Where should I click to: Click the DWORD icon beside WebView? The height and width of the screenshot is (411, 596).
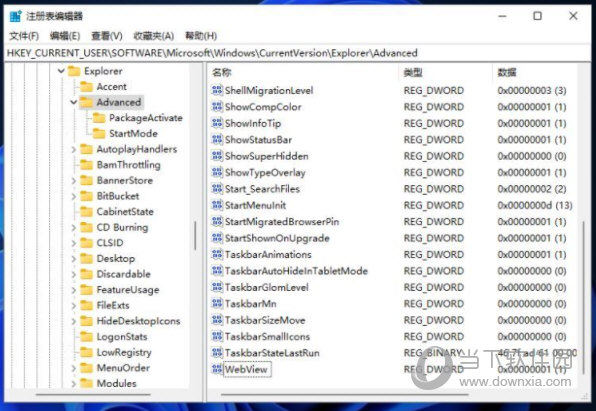point(217,369)
